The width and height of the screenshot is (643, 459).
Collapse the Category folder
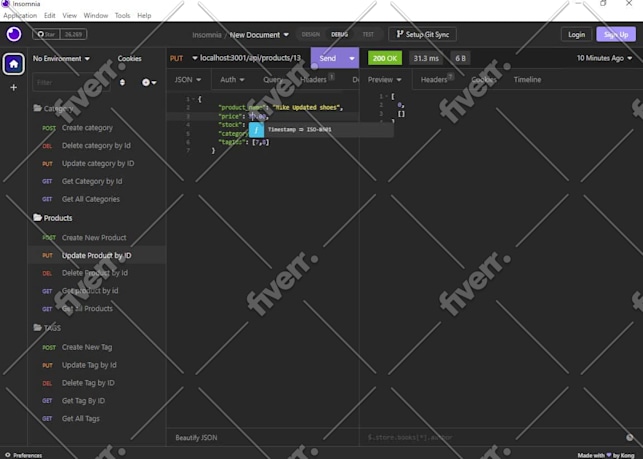(x=53, y=109)
